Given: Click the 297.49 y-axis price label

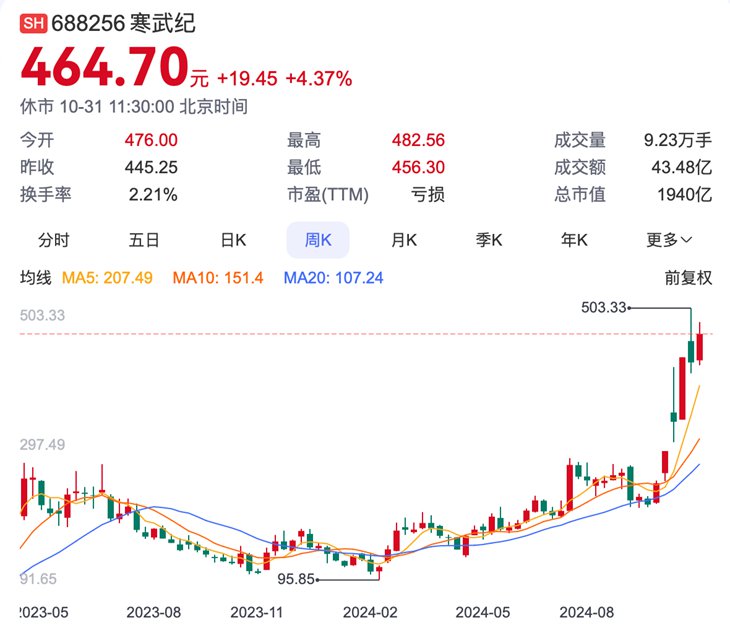Looking at the screenshot, I should [x=42, y=445].
